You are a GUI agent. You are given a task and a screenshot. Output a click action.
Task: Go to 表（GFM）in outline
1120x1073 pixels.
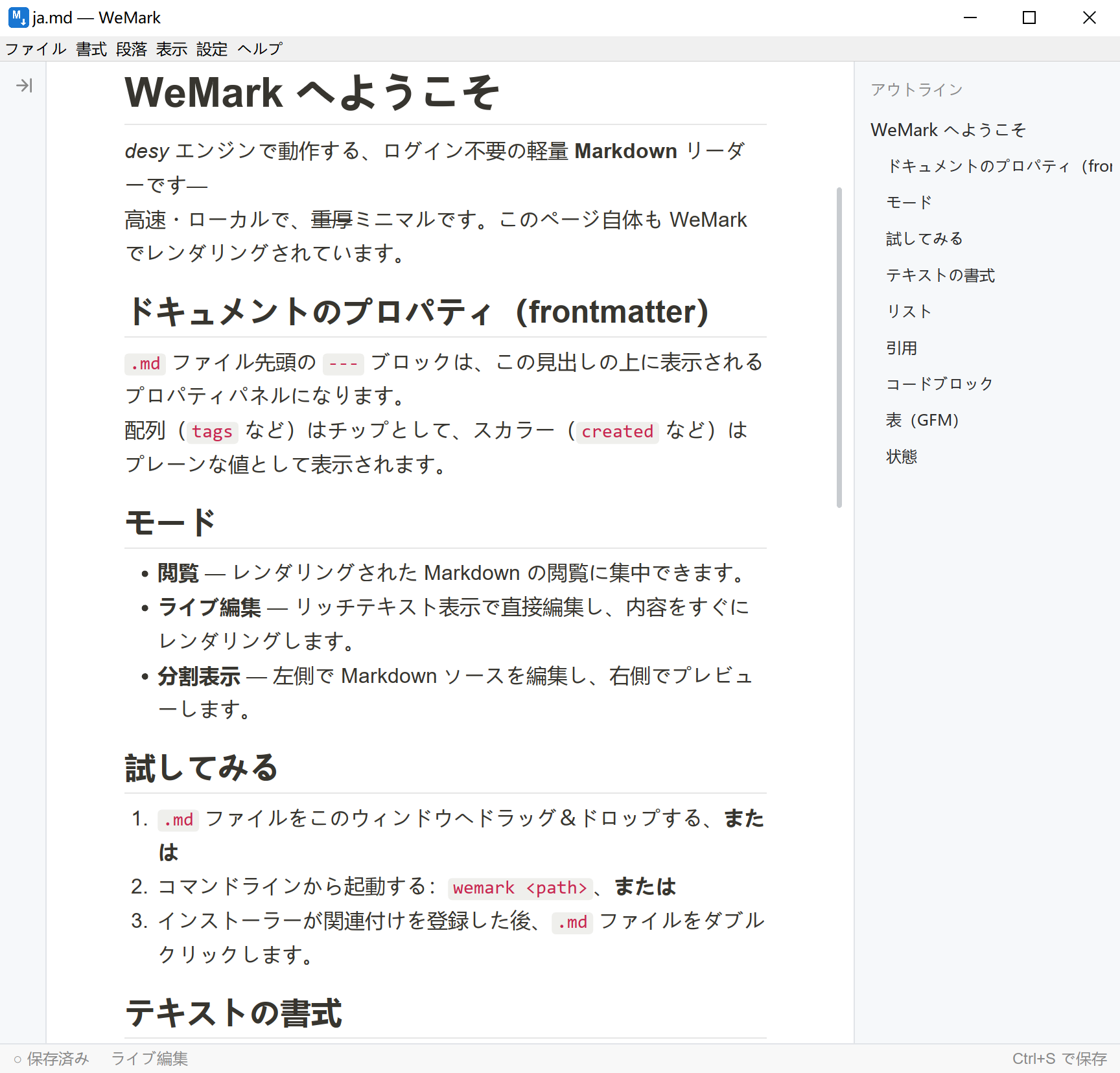click(922, 421)
